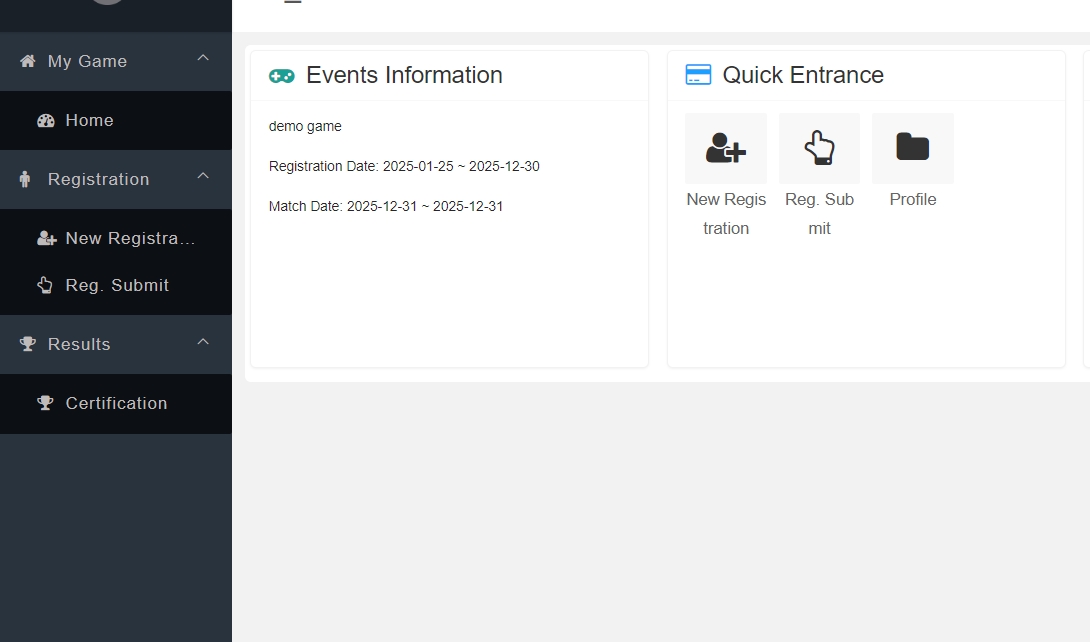Viewport: 1090px width, 642px height.
Task: Click the Reg. Submit hand pointer icon
Action: [819, 147]
